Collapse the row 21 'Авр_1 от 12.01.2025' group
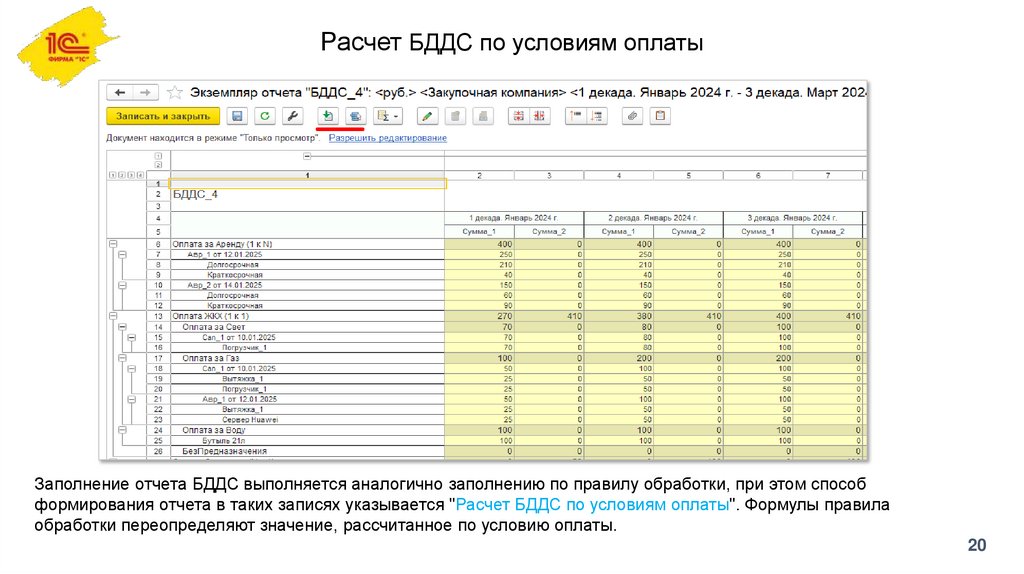Image resolution: width=1024 pixels, height=574 pixels. pyautogui.click(x=131, y=399)
